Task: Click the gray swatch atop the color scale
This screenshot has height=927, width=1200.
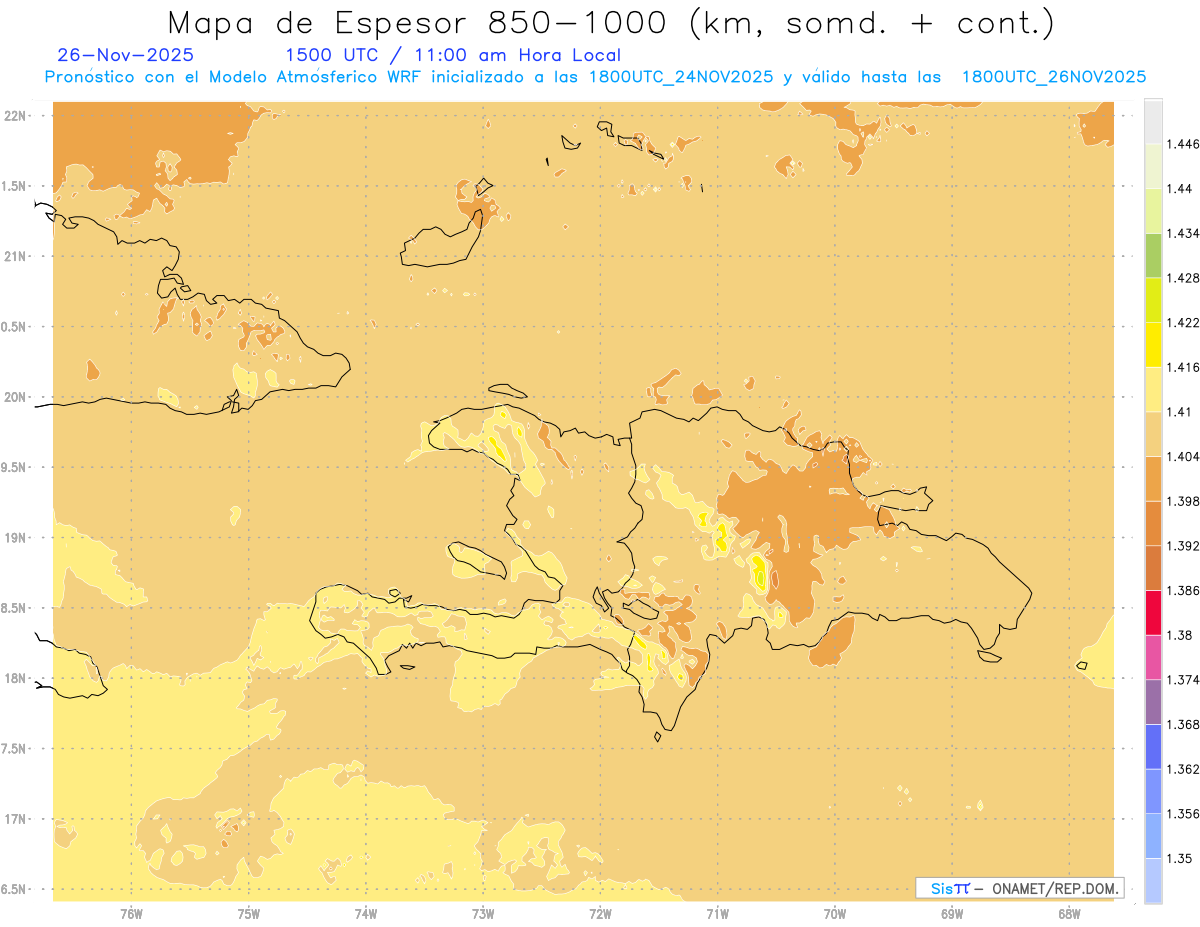Action: (1153, 121)
